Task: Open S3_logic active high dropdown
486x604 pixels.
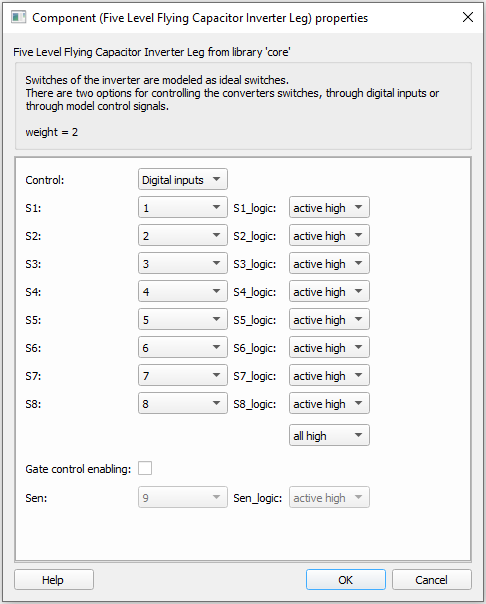Action: [329, 263]
